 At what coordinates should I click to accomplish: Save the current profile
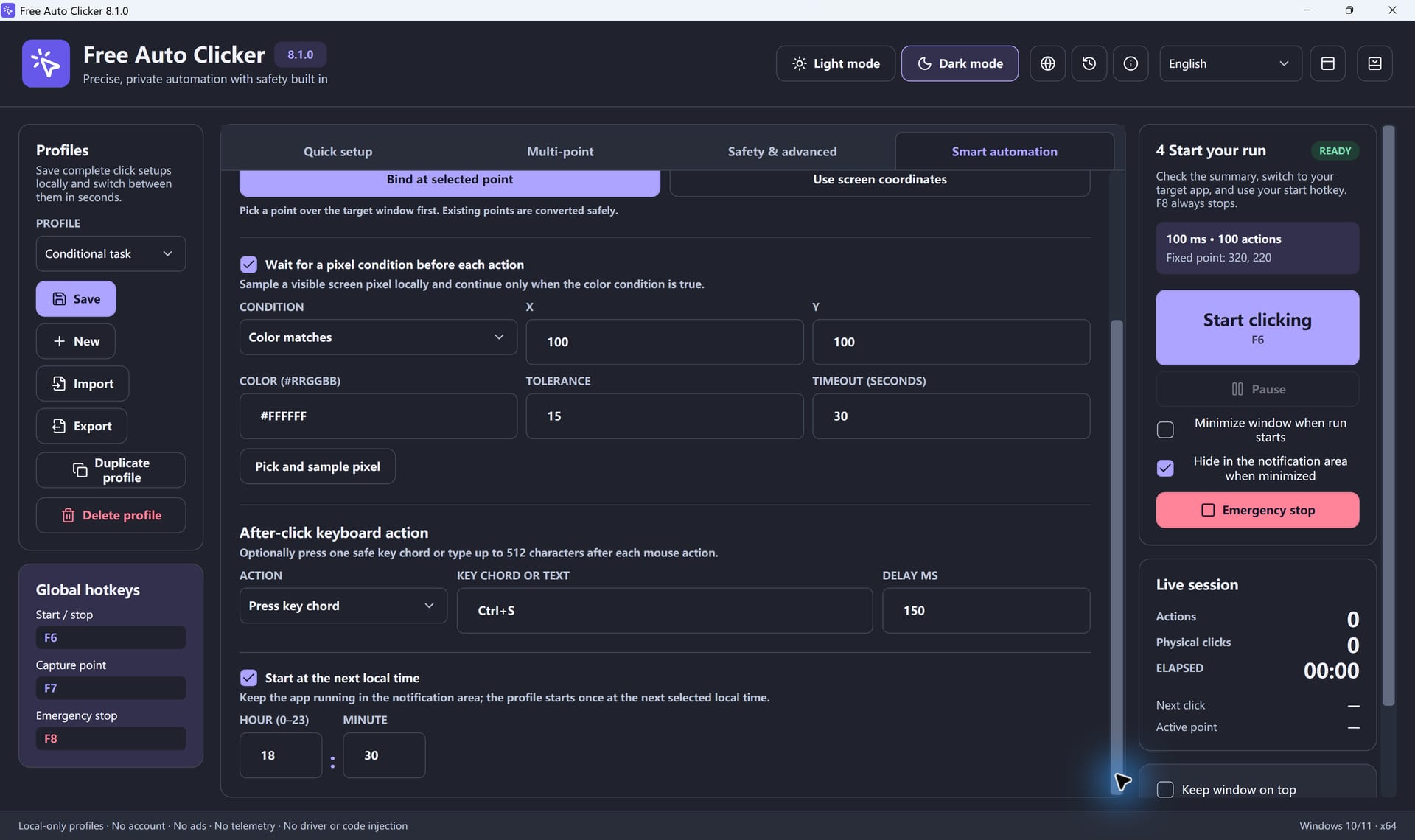76,298
